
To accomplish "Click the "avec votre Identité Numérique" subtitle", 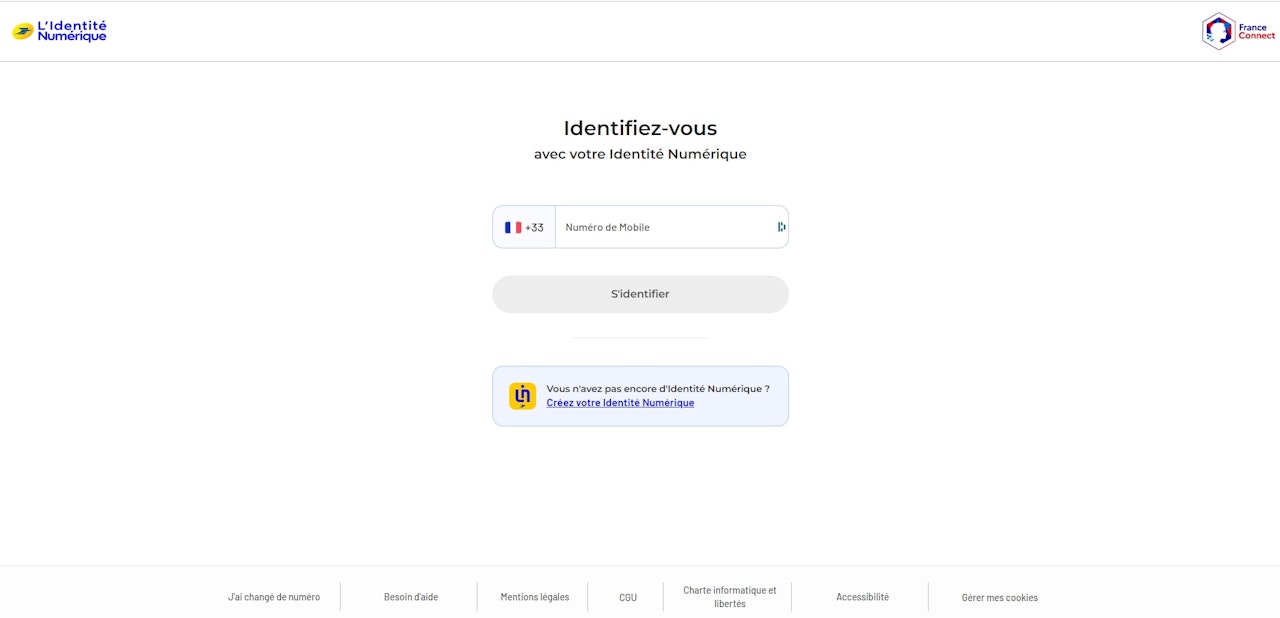I will [640, 154].
